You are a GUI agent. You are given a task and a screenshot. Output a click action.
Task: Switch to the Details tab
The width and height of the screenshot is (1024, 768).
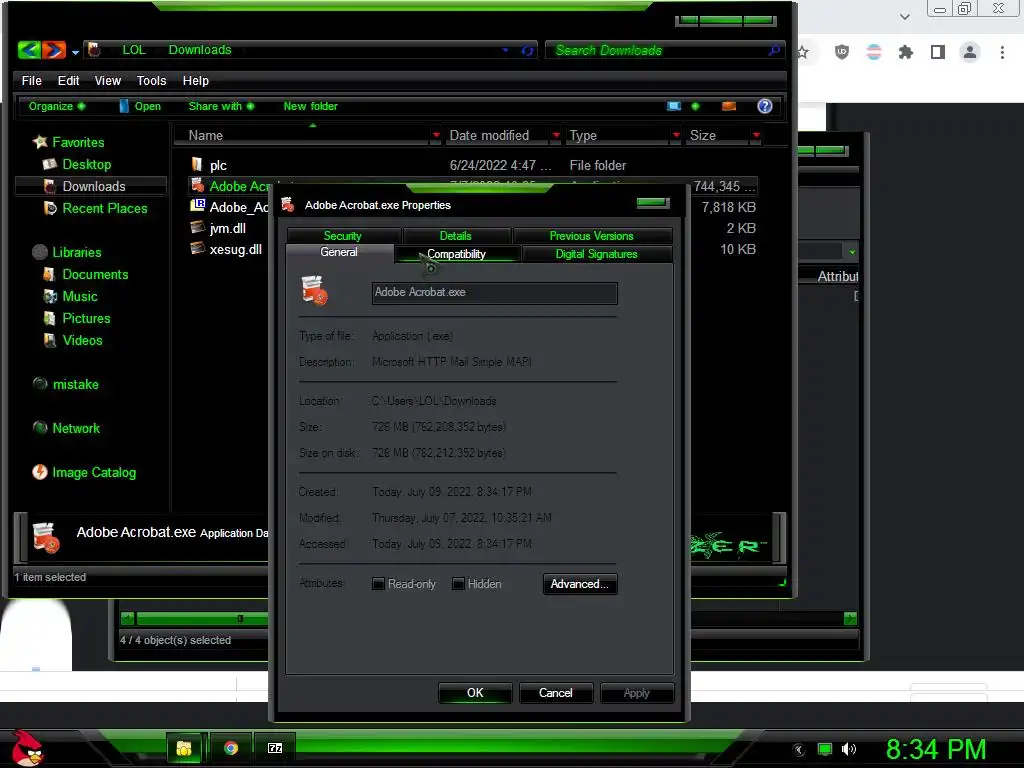456,236
